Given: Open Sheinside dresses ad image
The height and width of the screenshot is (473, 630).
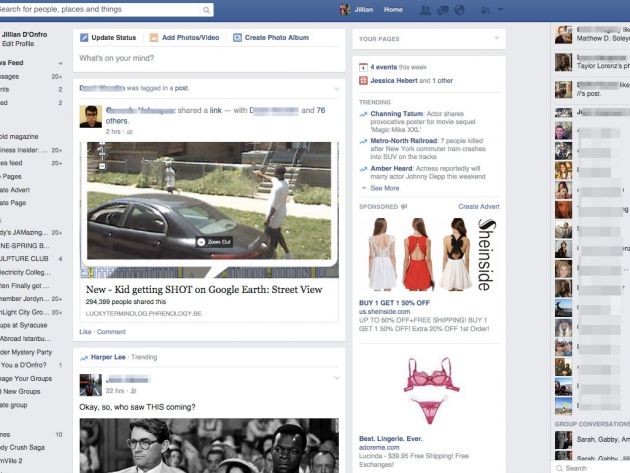Looking at the screenshot, I should point(429,254).
